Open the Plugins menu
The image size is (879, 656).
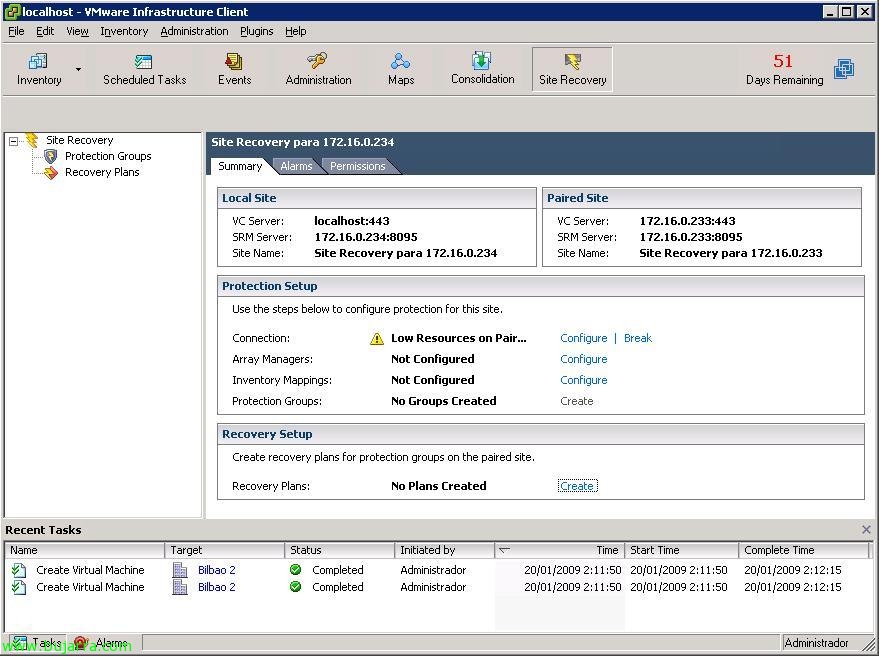coord(257,31)
